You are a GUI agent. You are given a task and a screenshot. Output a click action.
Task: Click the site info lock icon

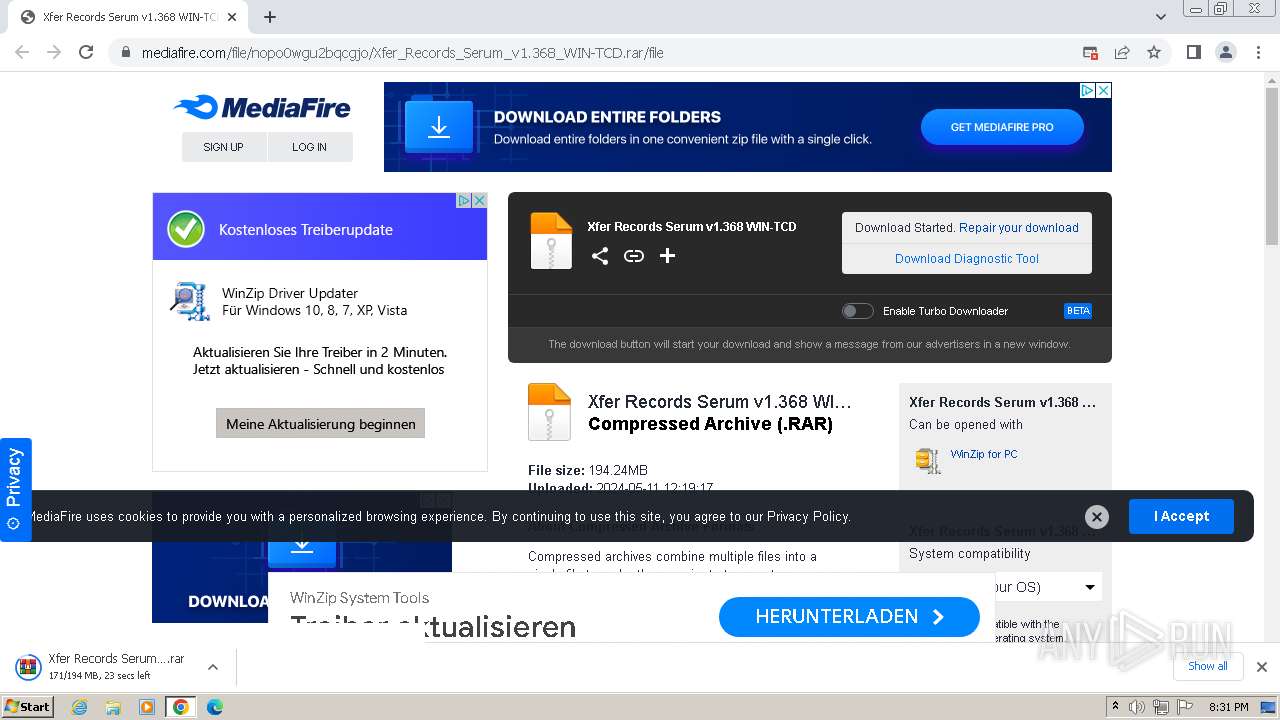point(126,52)
